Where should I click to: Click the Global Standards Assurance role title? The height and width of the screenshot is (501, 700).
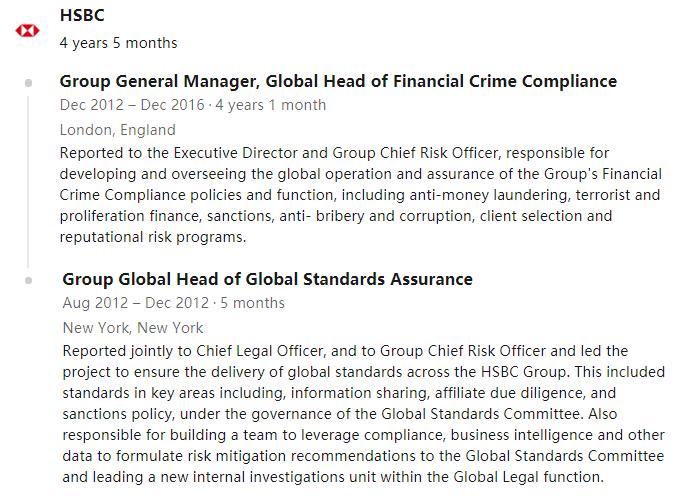(267, 279)
